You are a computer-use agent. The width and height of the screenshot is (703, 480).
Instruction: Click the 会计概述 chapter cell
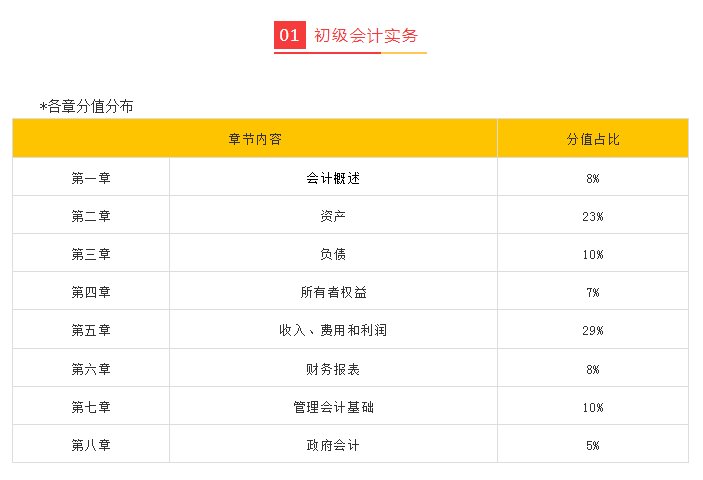click(333, 178)
